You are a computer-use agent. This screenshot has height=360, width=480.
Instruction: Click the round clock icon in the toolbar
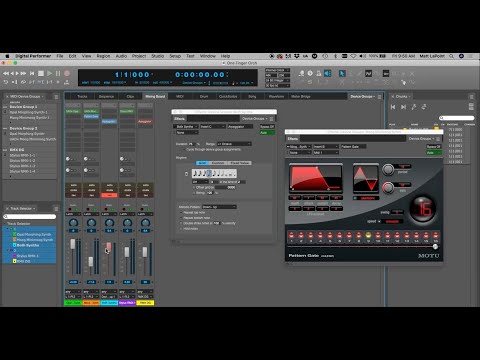click(310, 73)
